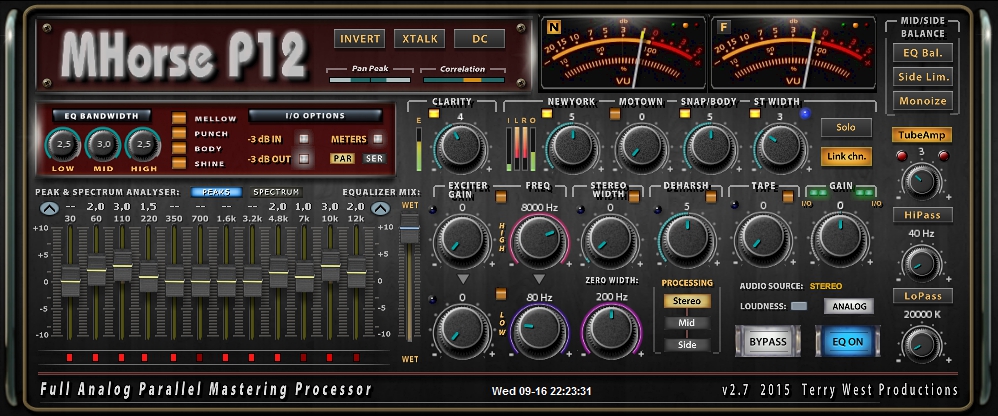Toggle the METERS checkbox
This screenshot has width=998, height=416.
[378, 139]
